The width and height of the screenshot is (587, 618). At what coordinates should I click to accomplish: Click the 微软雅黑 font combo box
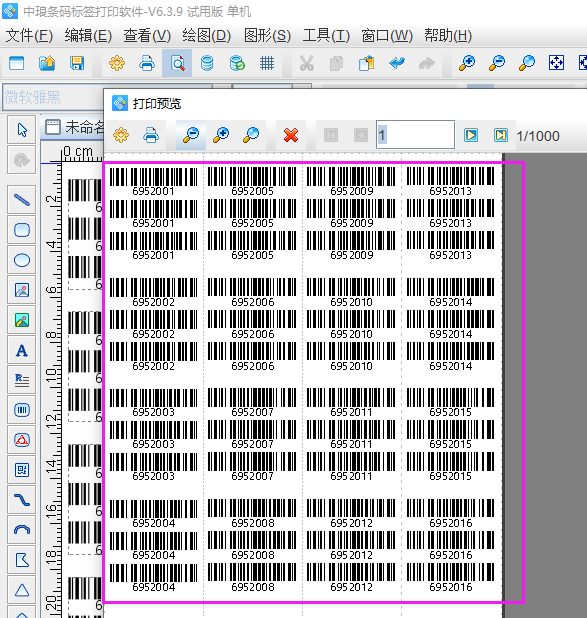point(53,97)
